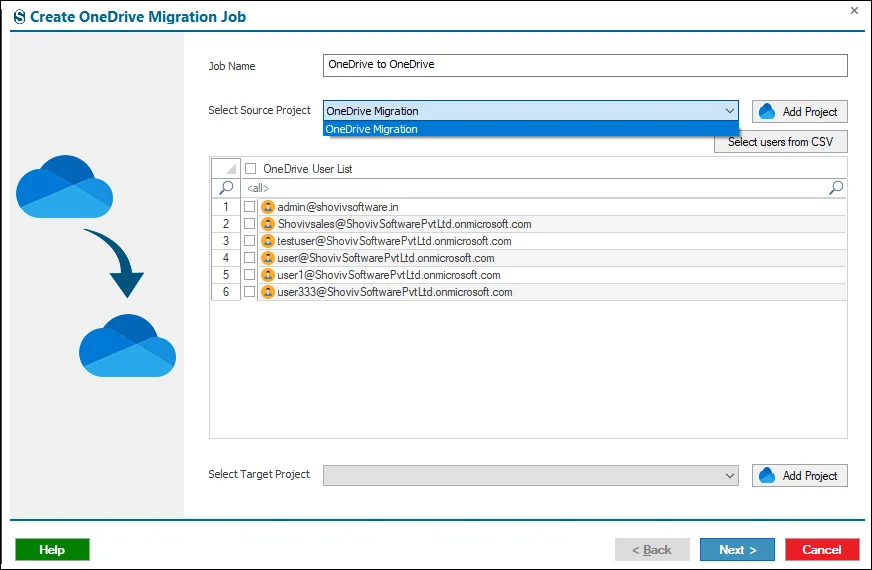Image resolution: width=872 pixels, height=570 pixels.
Task: Collapse the Select Source Project dropdown arrow
Action: click(730, 111)
